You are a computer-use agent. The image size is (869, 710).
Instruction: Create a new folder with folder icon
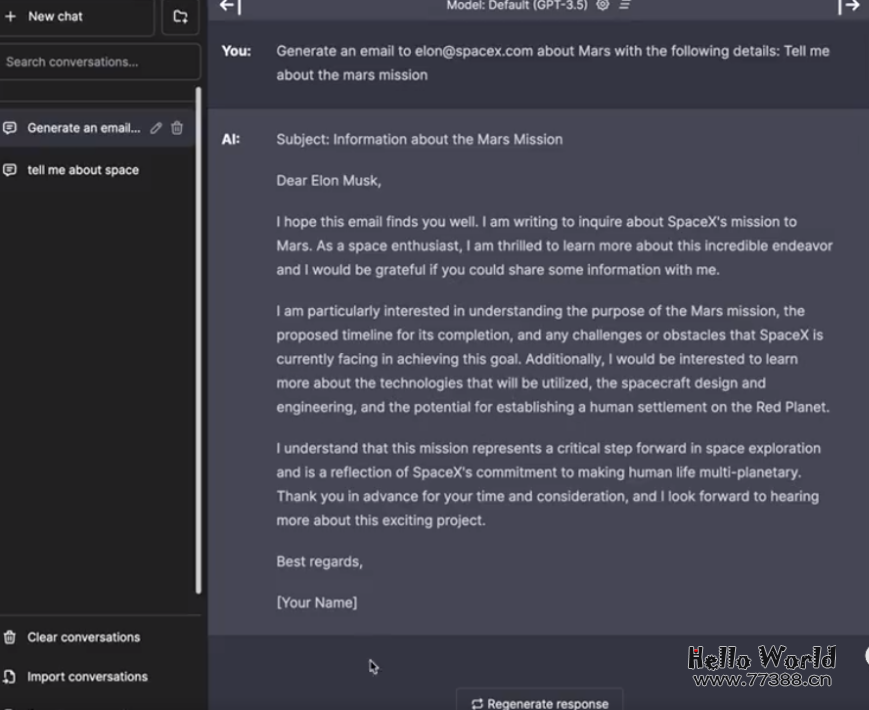coord(180,17)
